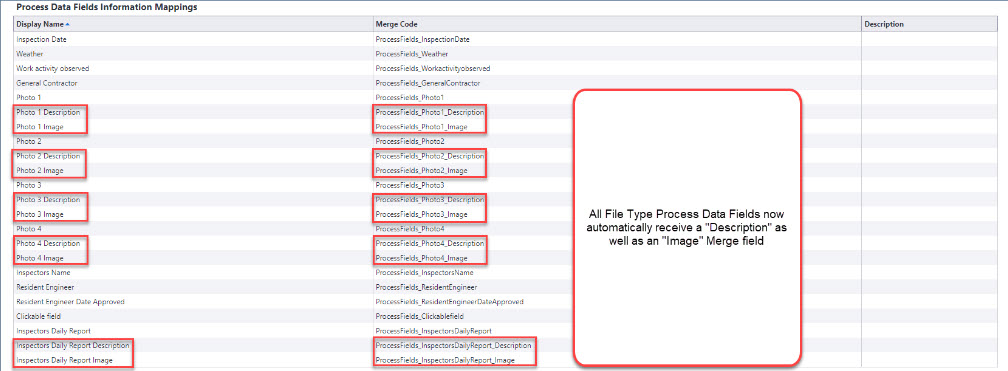Select the Photo 3 Description cell
This screenshot has width=1008, height=371.
(48, 199)
